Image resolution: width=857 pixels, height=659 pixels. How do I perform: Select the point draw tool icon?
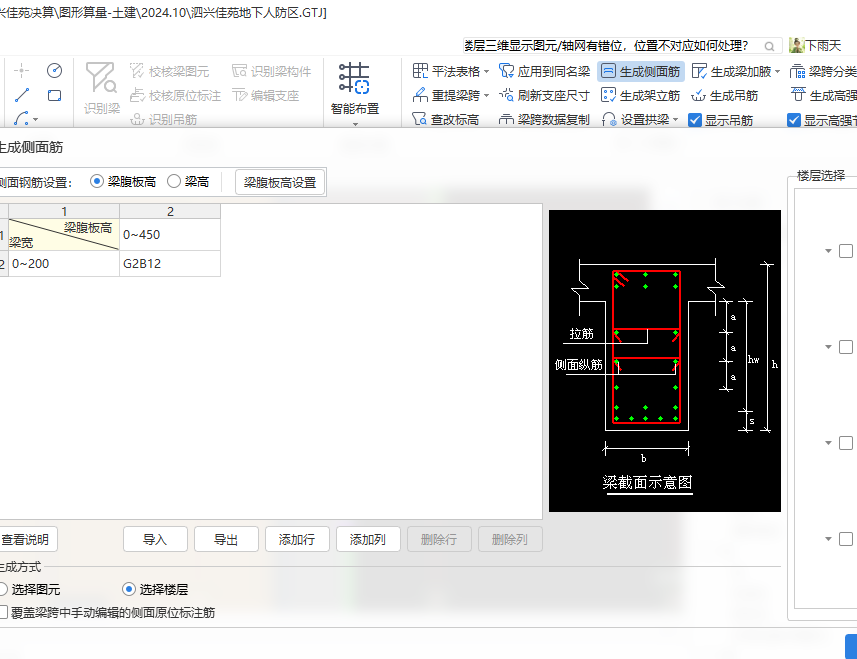tap(21, 70)
